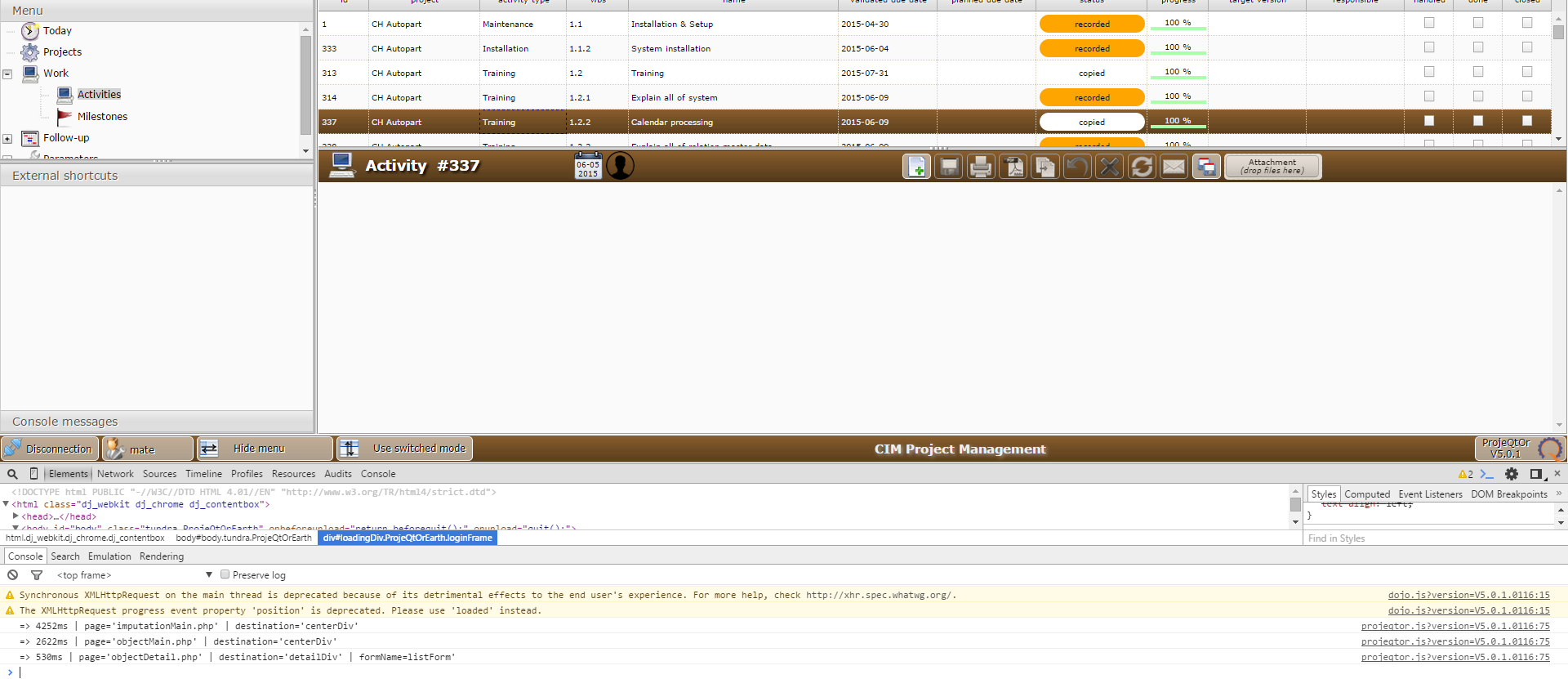Open the Console messages panel header
Viewport: 1568px width, 679px height.
click(157, 422)
